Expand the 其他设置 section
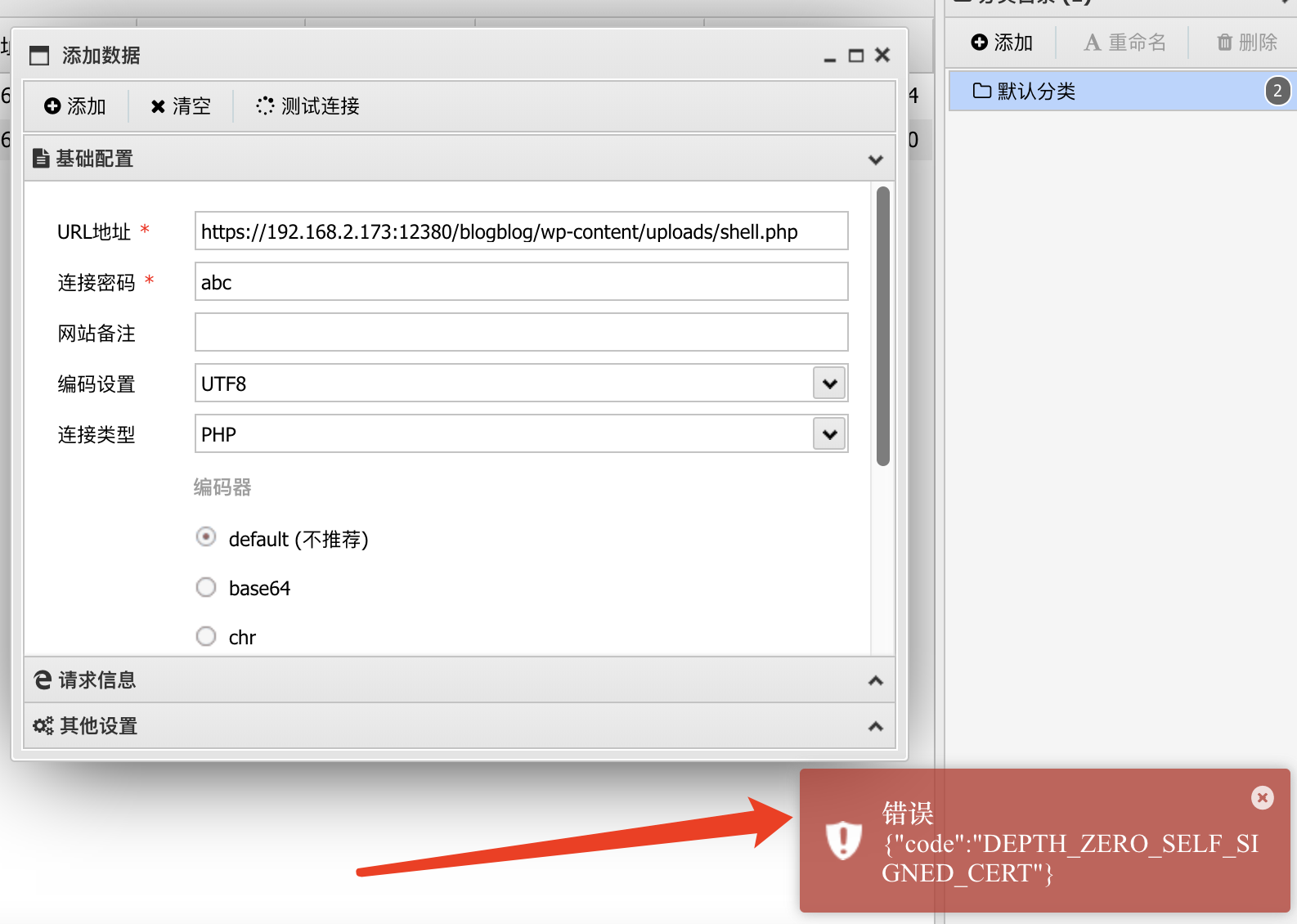The image size is (1297, 924). pyautogui.click(x=875, y=726)
